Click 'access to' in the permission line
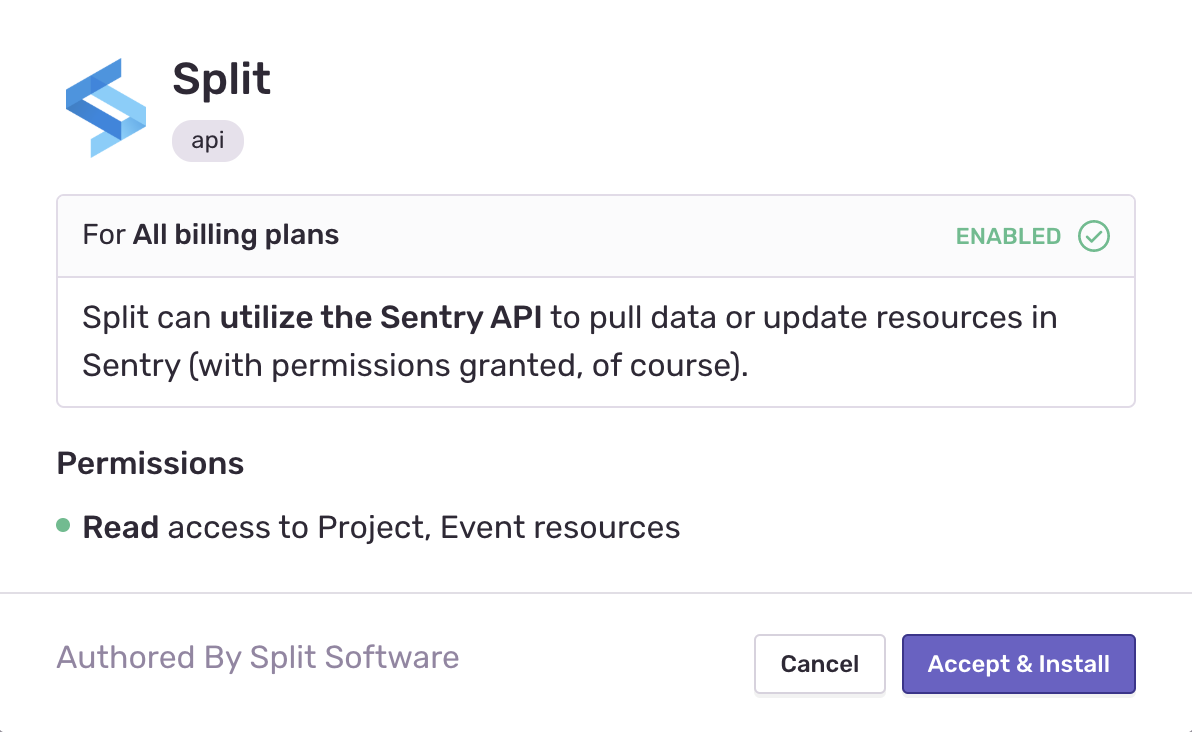The width and height of the screenshot is (1192, 732). click(x=238, y=527)
